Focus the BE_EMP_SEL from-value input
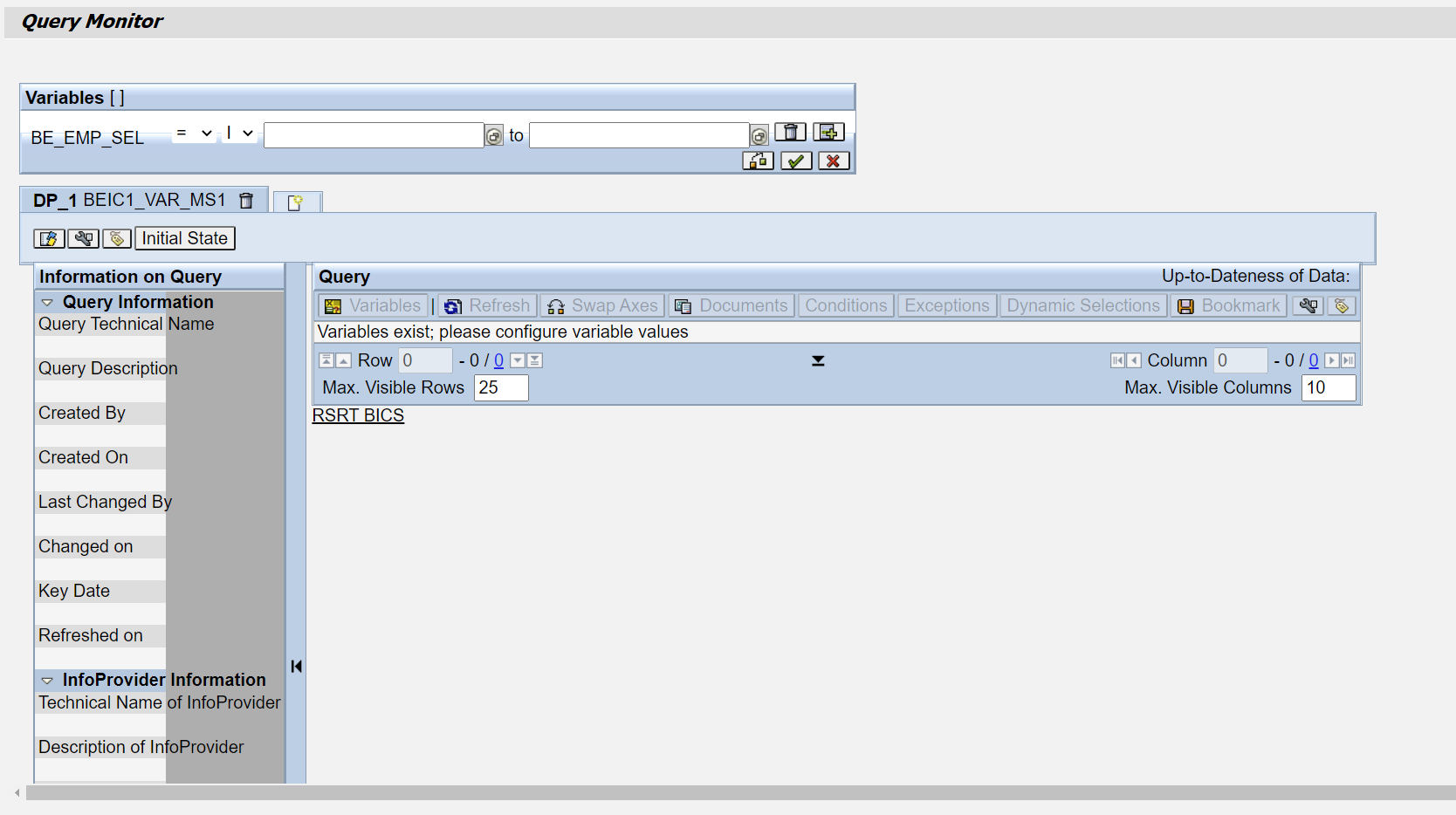This screenshot has width=1456, height=815. click(374, 135)
